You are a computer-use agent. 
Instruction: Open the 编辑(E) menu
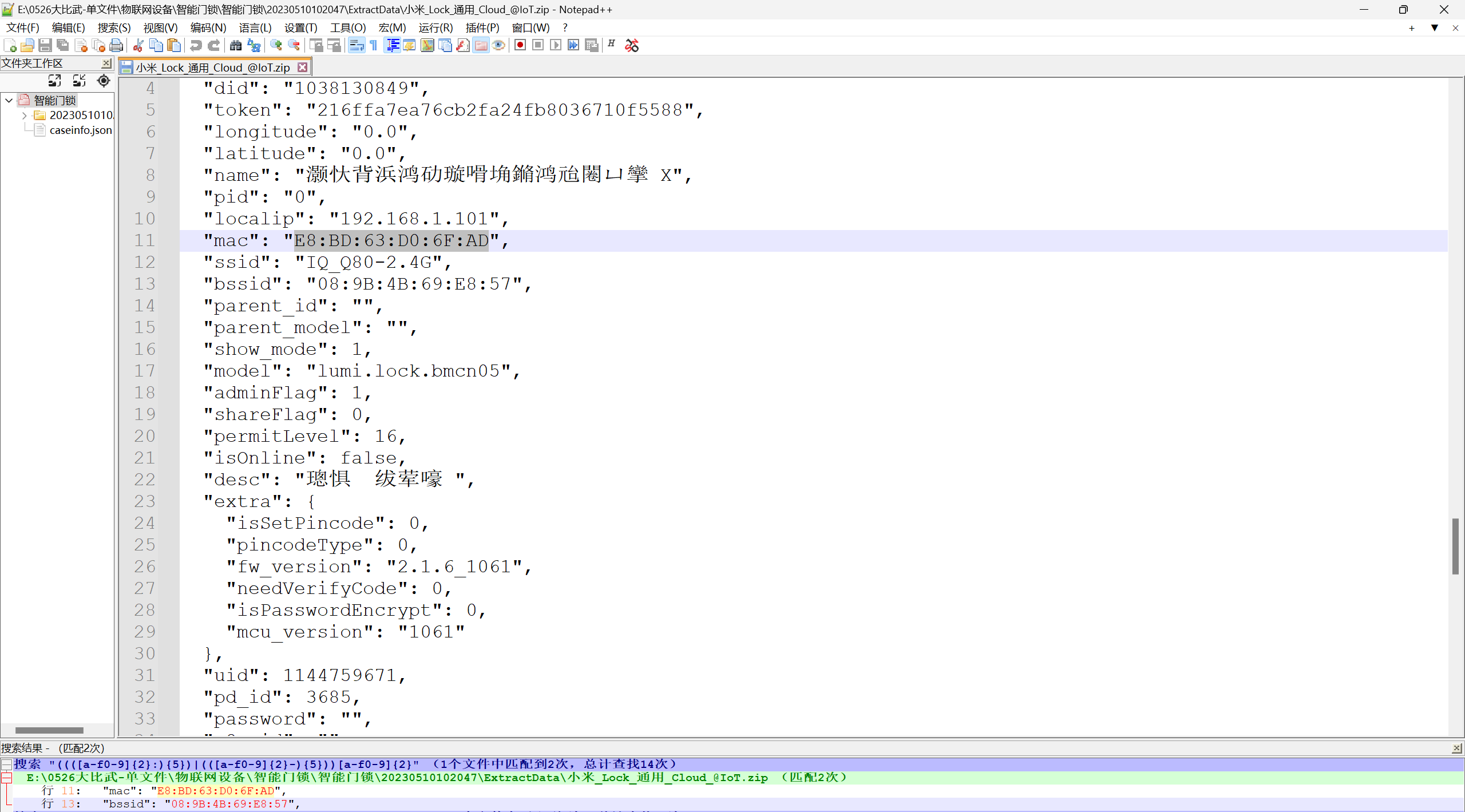click(x=68, y=27)
